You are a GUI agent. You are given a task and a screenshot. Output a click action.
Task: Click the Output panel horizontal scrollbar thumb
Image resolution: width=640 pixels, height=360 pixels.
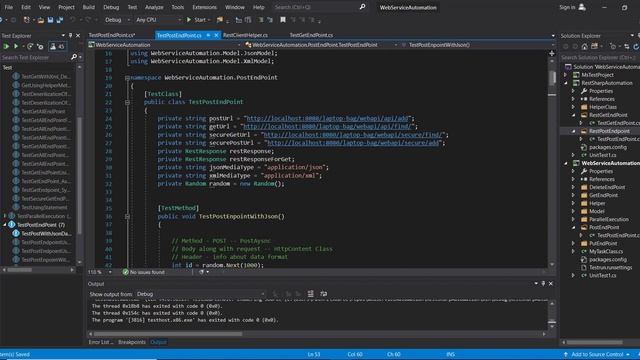click(168, 334)
